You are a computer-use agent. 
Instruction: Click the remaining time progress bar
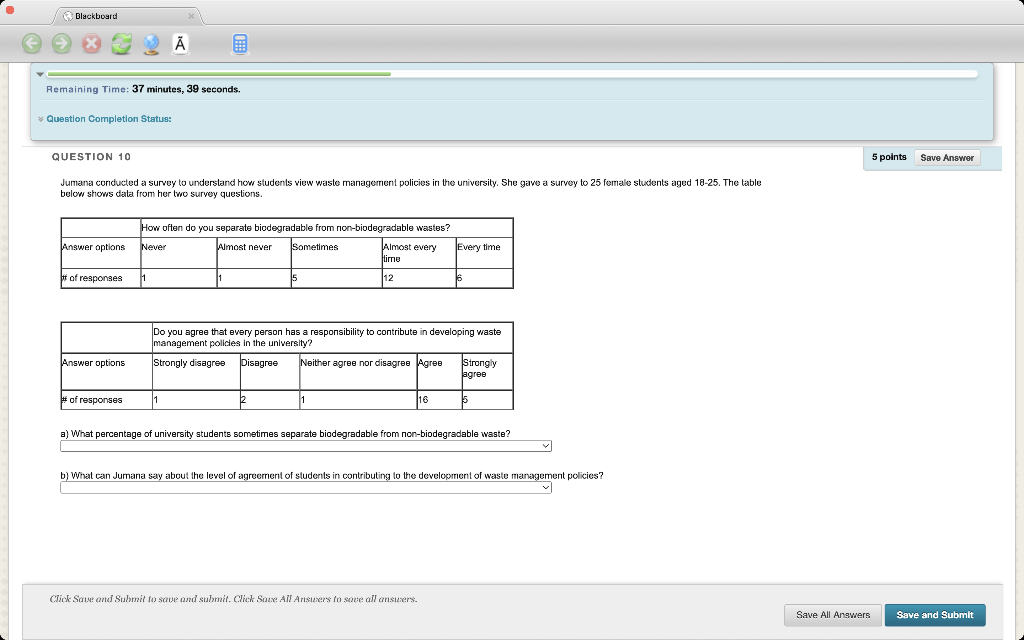point(512,74)
